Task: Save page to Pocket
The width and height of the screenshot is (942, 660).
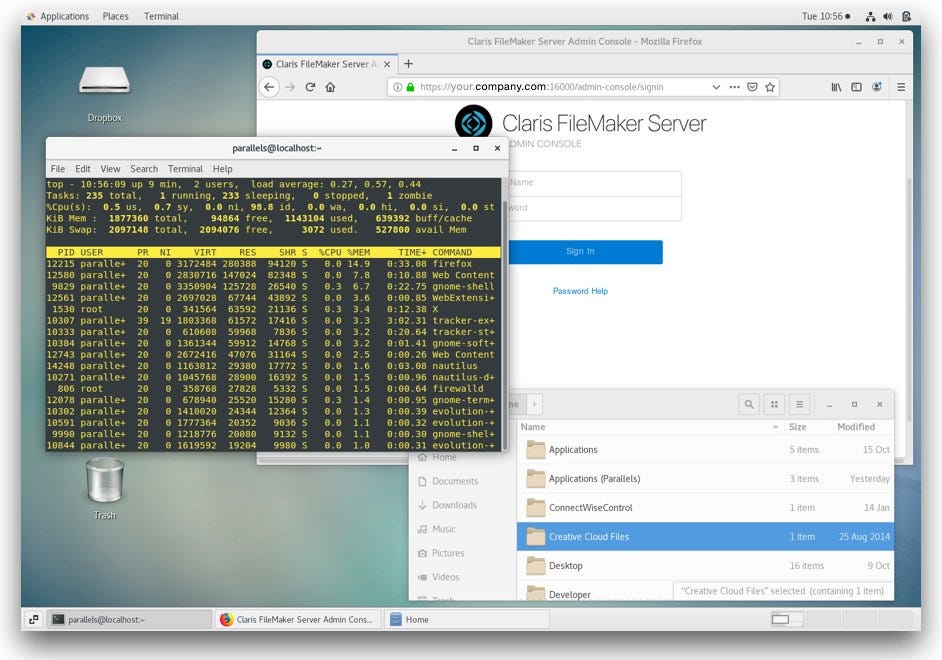Action: pyautogui.click(x=752, y=87)
